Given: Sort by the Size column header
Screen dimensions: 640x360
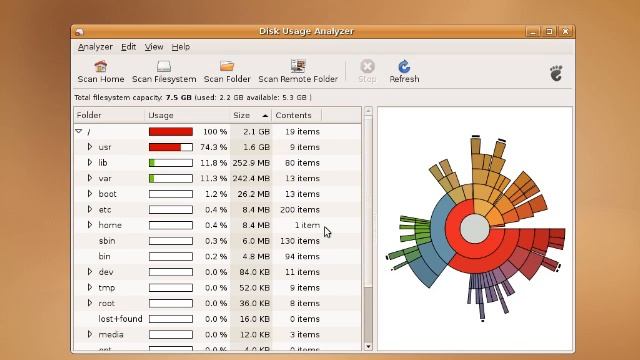Looking at the screenshot, I should click(251, 116).
